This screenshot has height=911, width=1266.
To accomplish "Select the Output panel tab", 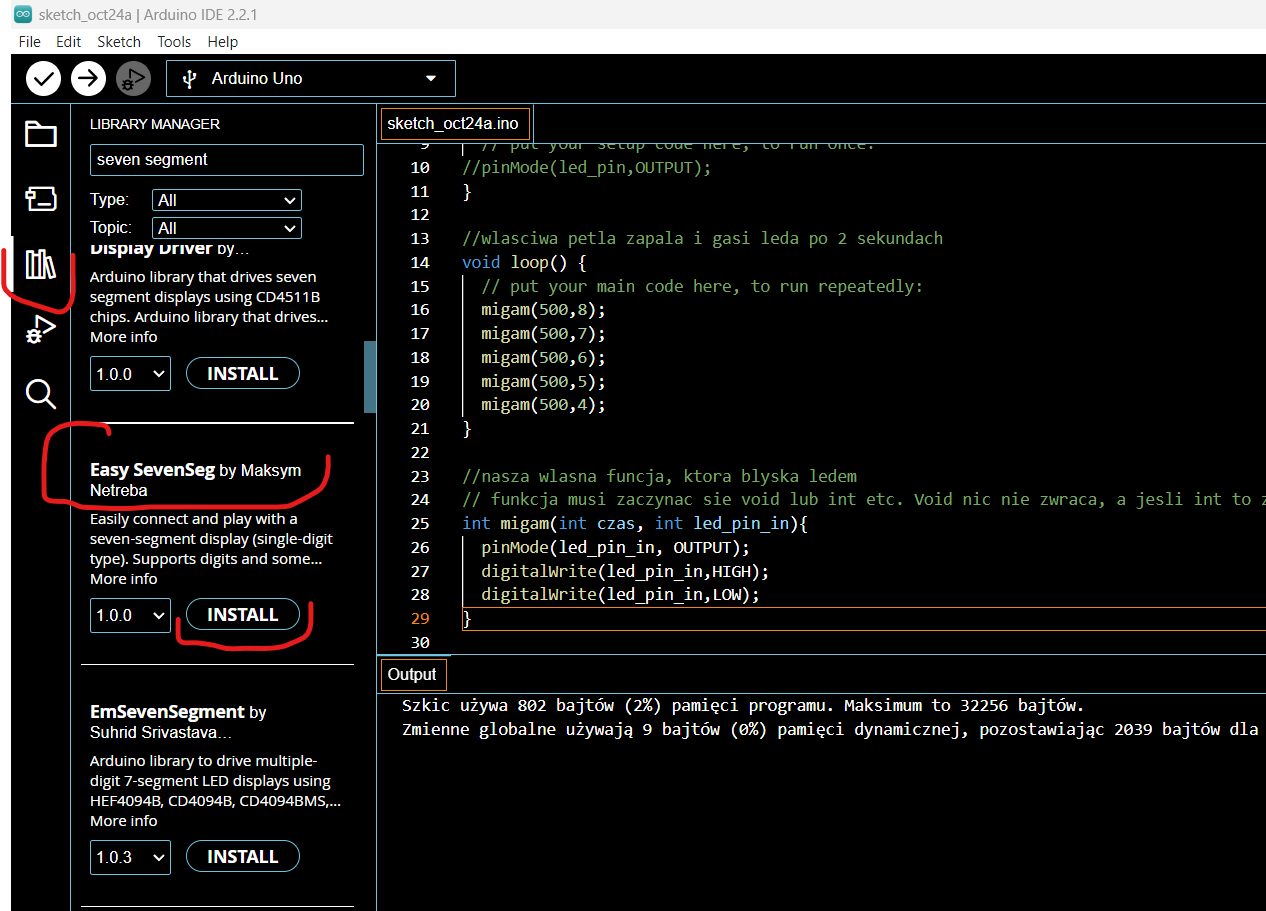I will [x=413, y=674].
